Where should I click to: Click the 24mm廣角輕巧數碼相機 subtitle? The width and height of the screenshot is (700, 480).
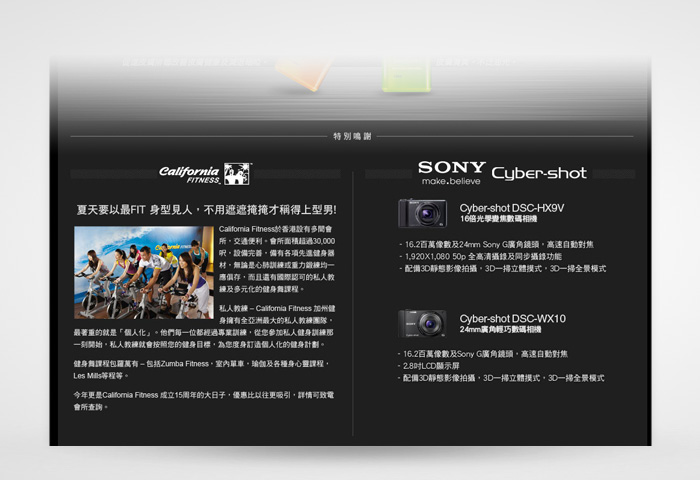(500, 330)
